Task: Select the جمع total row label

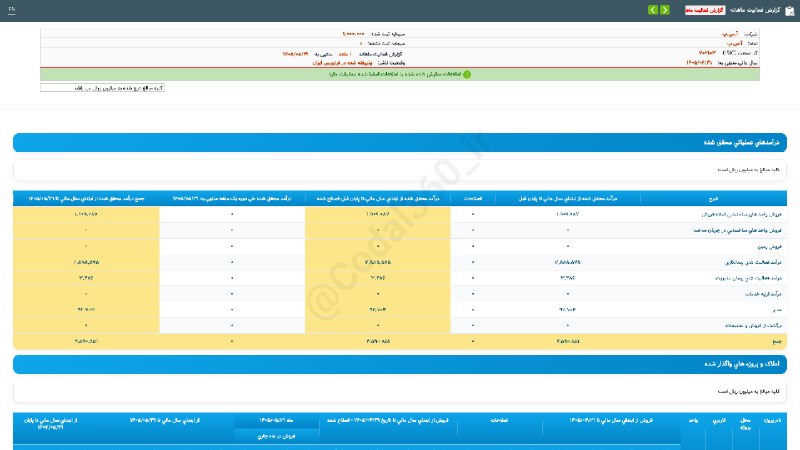Action: (x=777, y=341)
